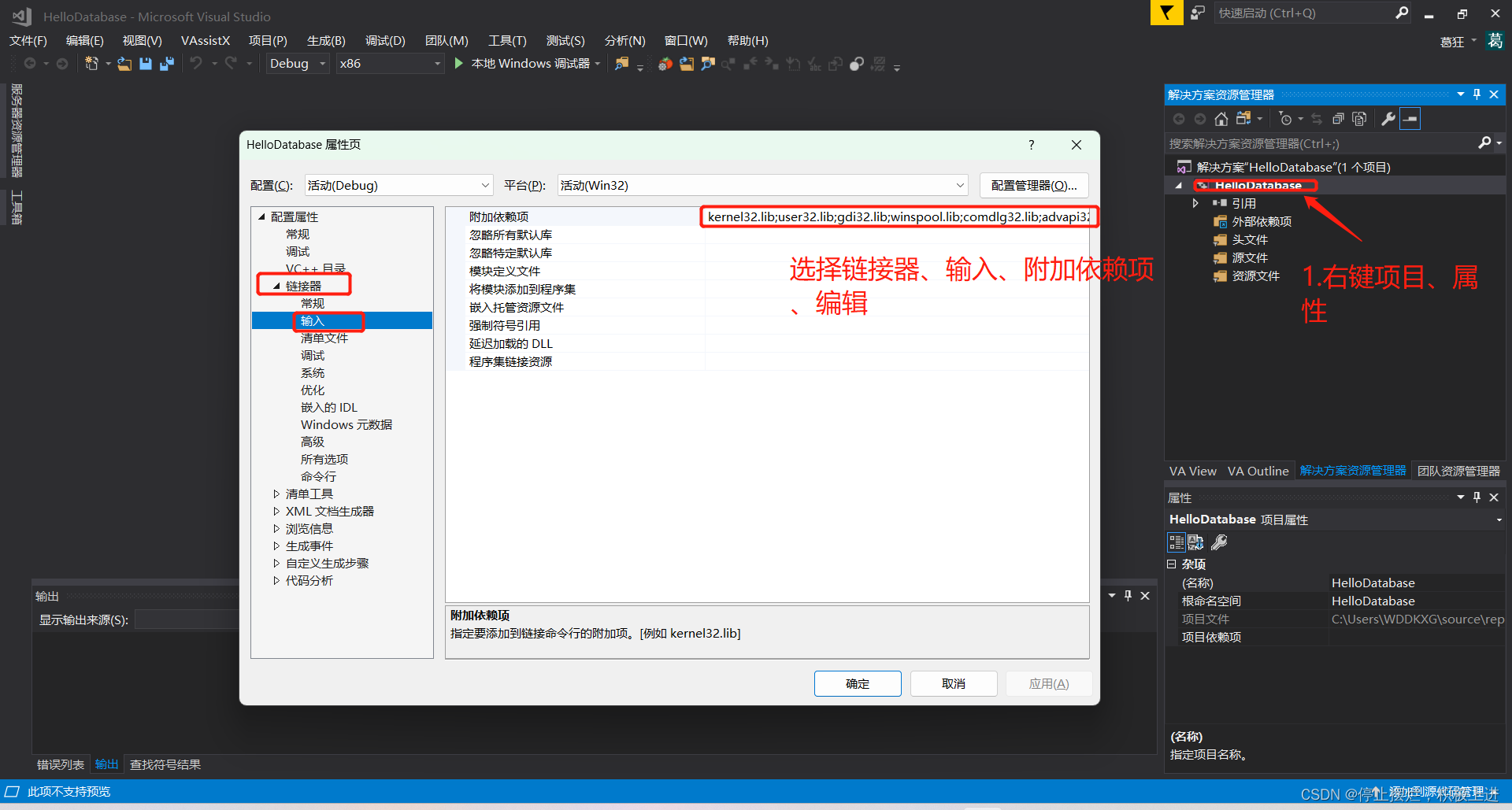Click the Solution Explorer search magnifier icon

tap(1484, 142)
